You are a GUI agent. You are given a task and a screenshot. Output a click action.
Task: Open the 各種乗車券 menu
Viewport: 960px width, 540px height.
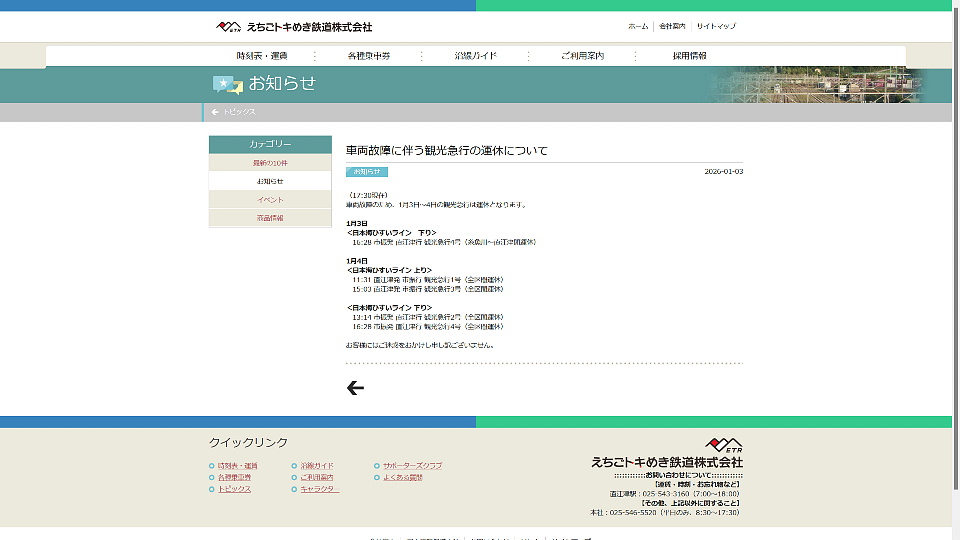coord(369,56)
